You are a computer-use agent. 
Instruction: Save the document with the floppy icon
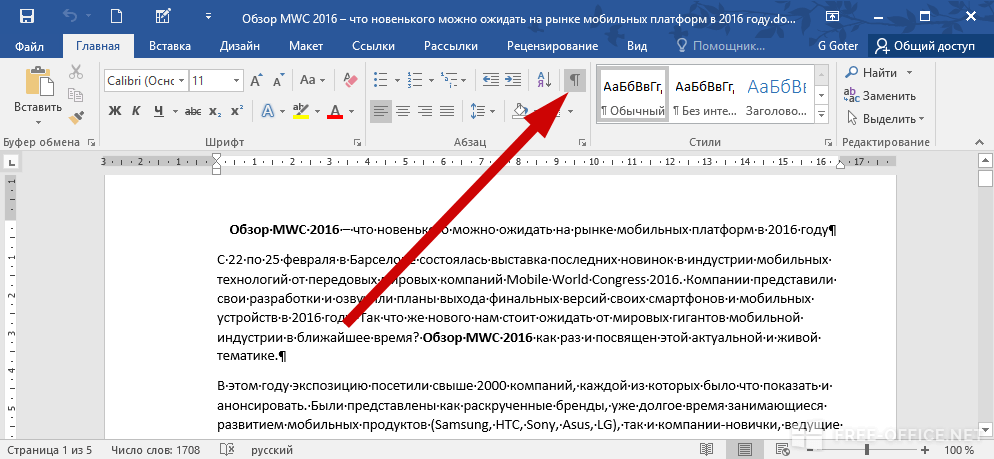tap(27, 16)
